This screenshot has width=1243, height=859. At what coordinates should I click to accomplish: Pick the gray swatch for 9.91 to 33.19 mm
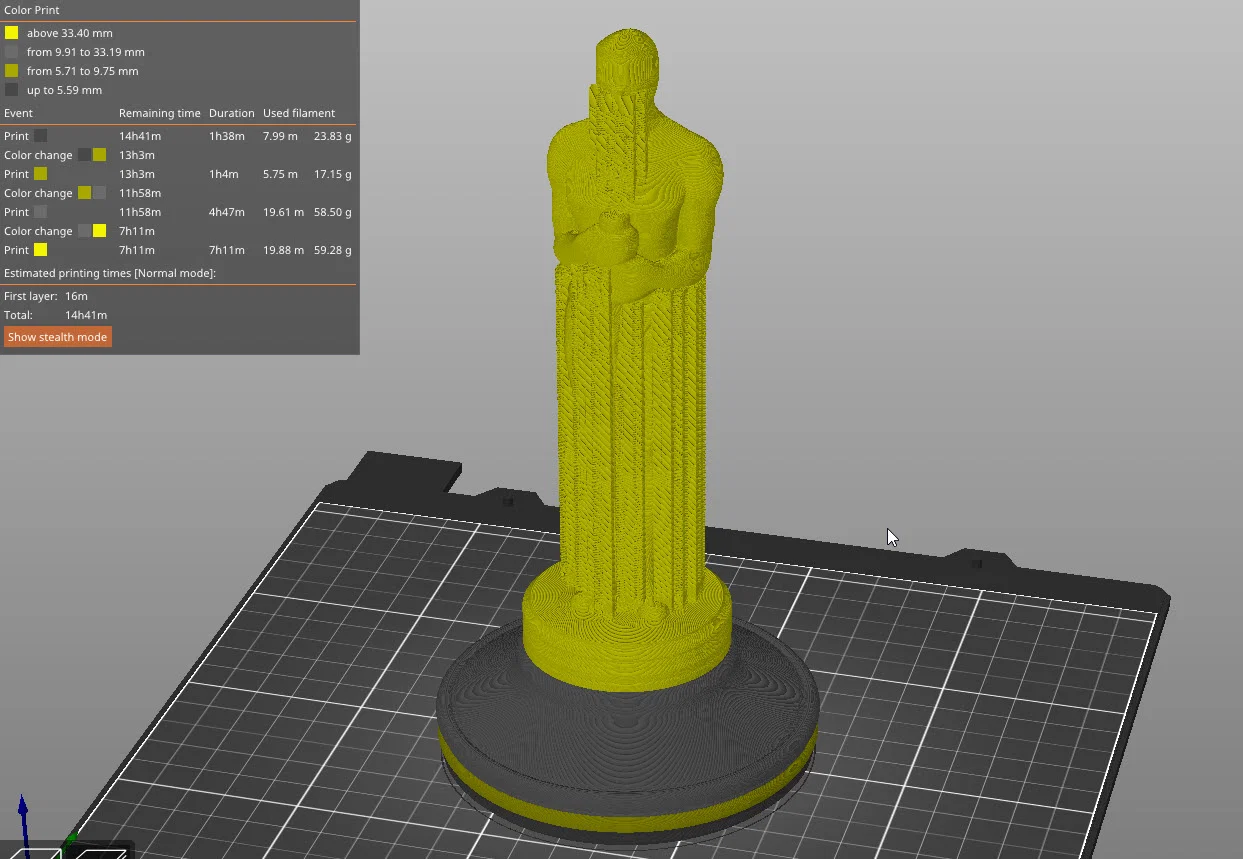click(11, 52)
